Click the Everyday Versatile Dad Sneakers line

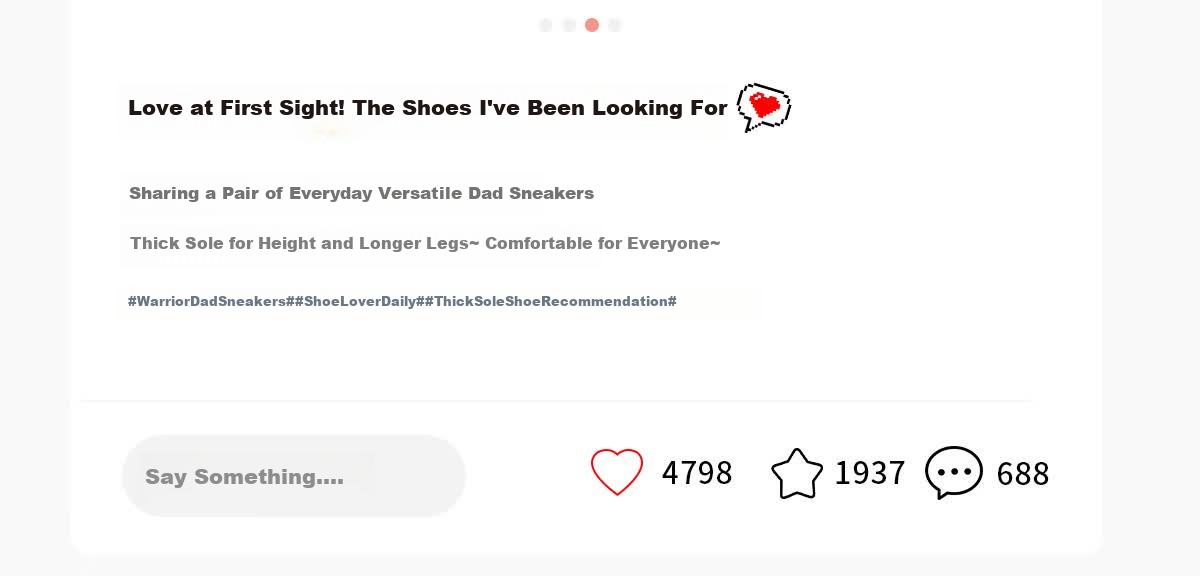[x=362, y=193]
